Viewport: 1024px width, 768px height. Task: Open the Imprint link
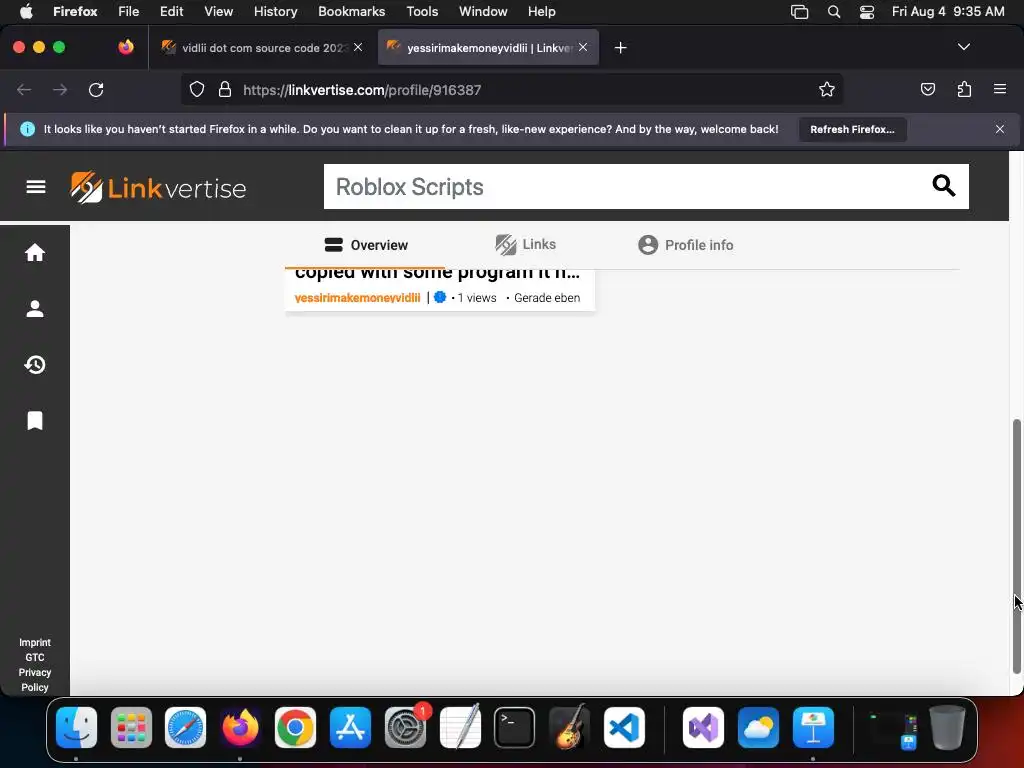click(x=35, y=643)
